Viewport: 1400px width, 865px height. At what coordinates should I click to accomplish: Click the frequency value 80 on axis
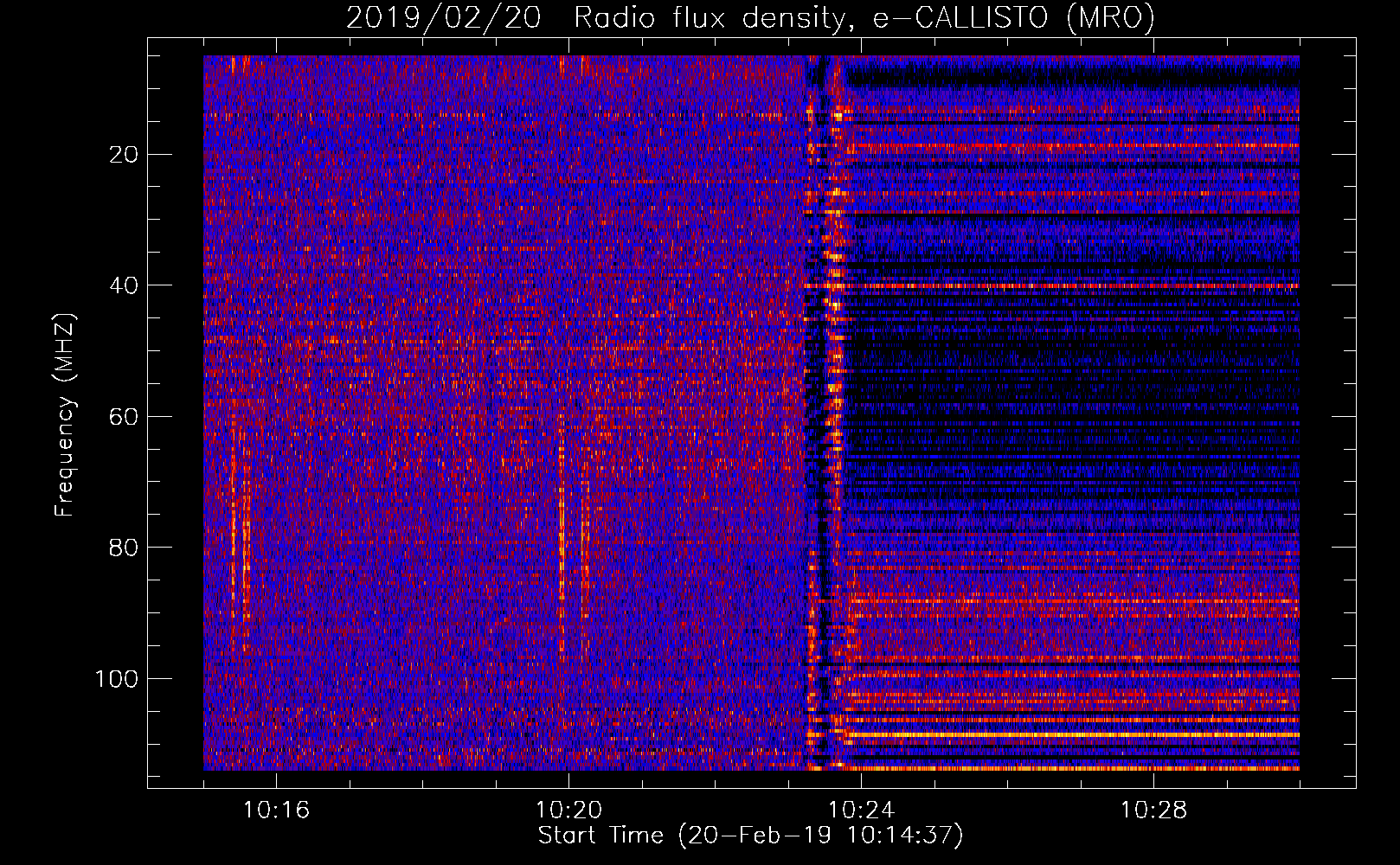[x=124, y=548]
